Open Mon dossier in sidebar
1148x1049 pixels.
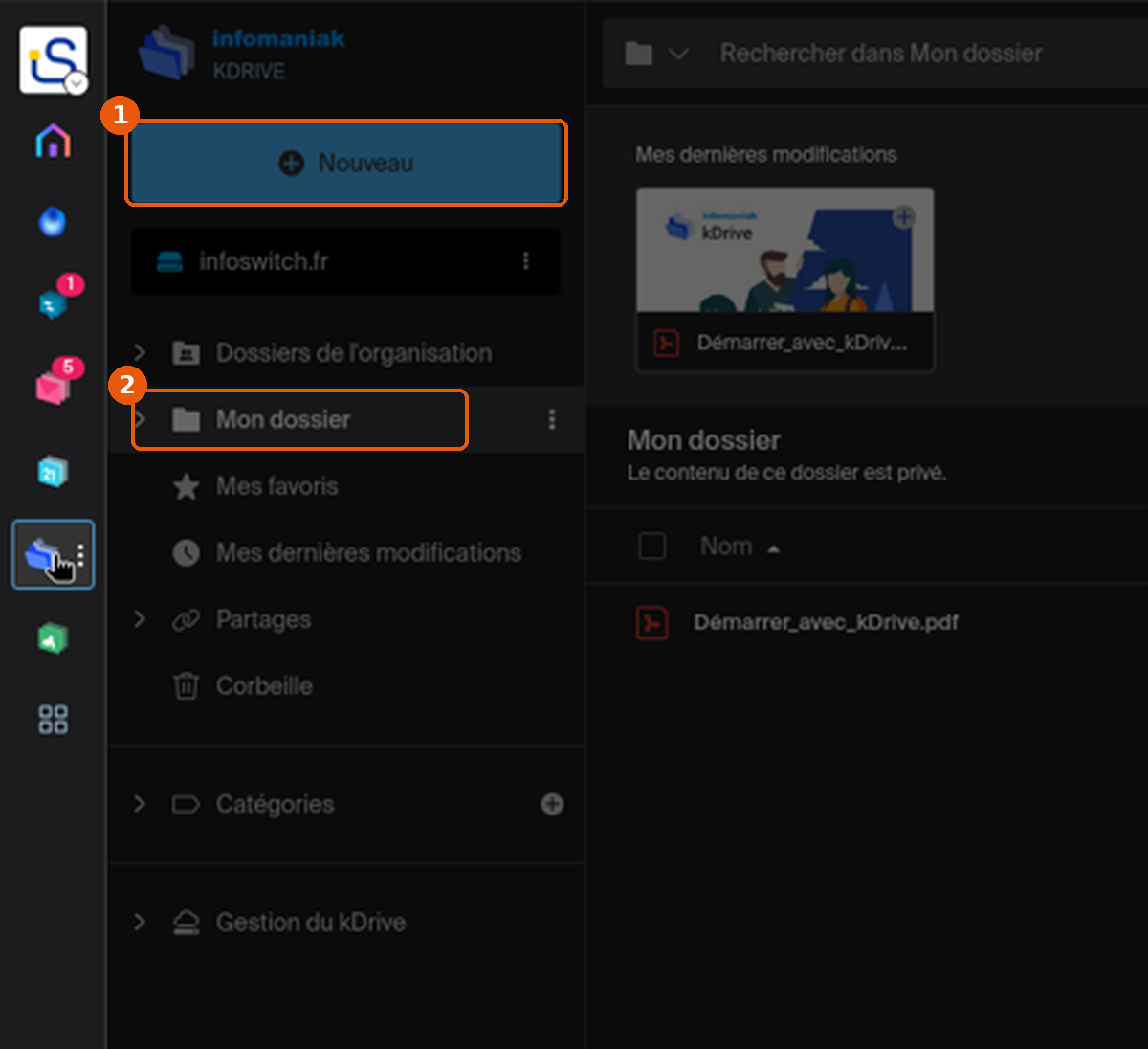point(283,419)
